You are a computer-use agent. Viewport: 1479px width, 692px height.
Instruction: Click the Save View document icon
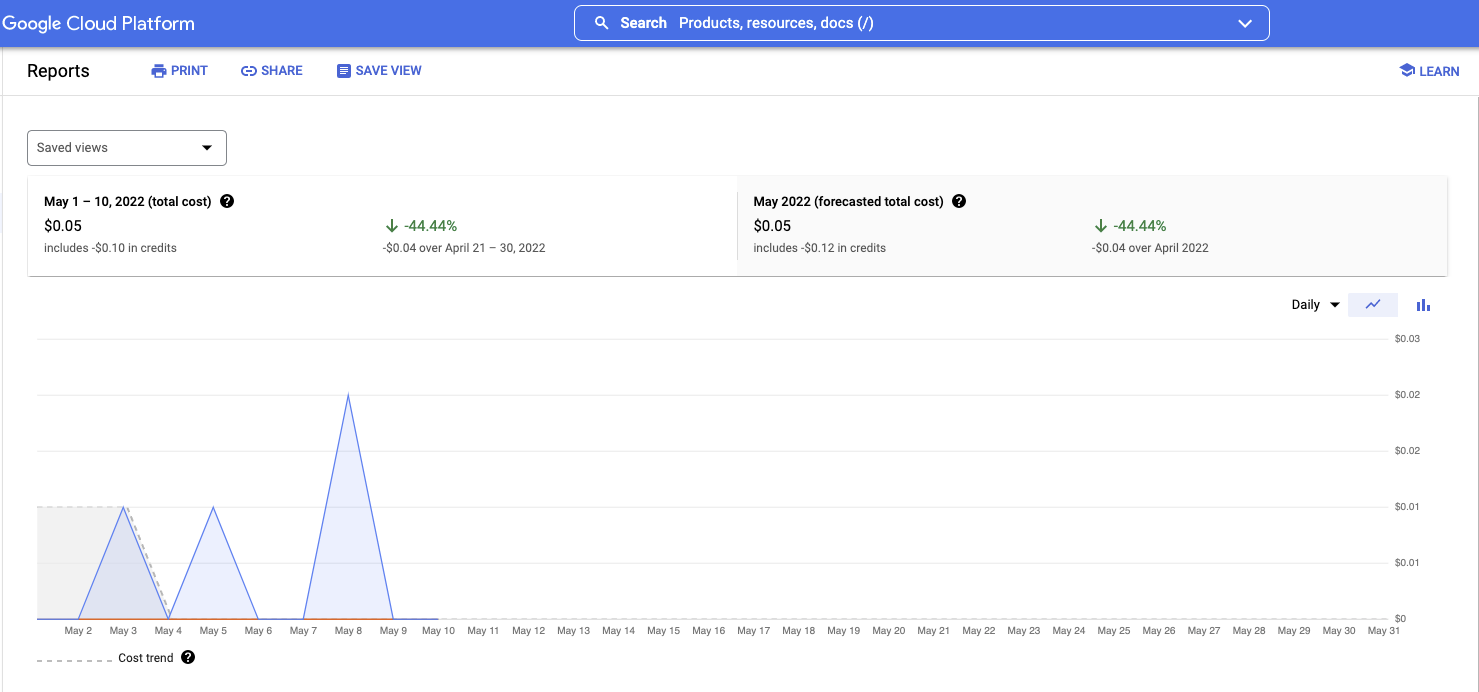point(343,70)
